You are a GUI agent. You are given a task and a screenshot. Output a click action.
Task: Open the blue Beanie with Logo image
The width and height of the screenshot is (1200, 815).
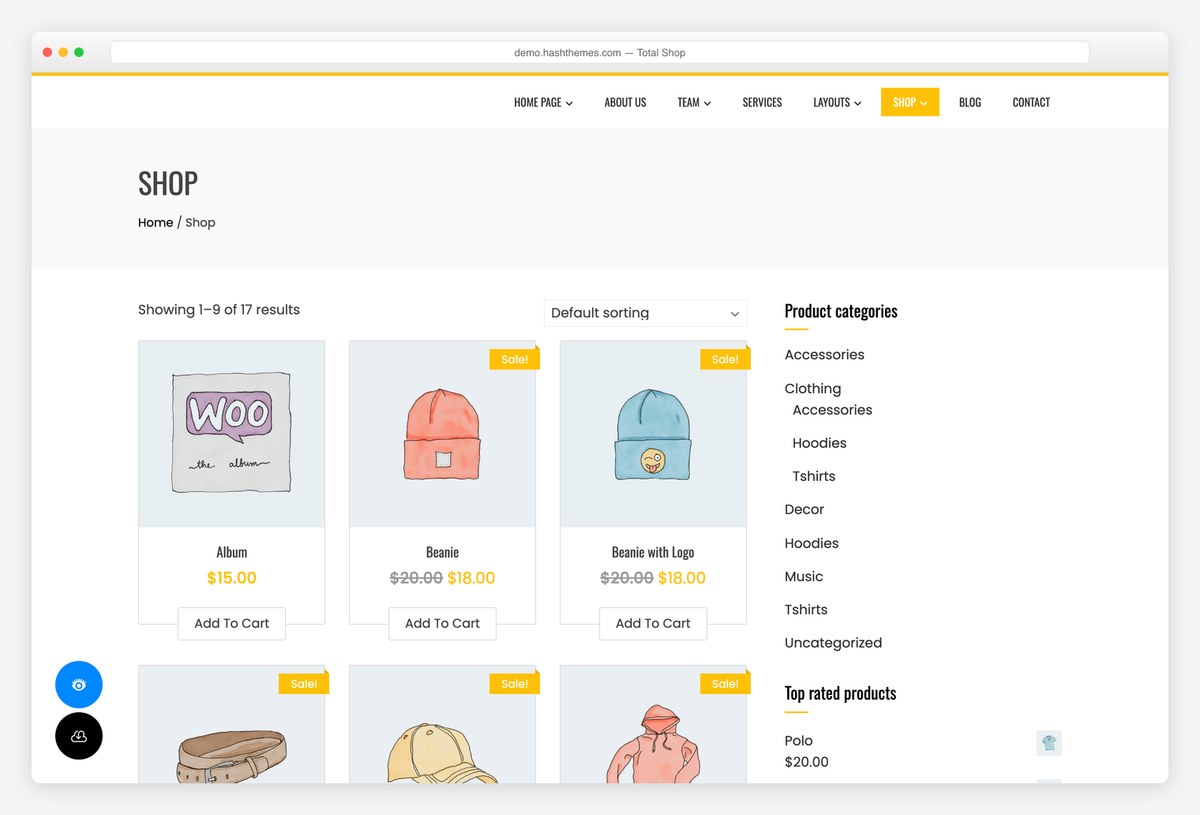pyautogui.click(x=653, y=434)
